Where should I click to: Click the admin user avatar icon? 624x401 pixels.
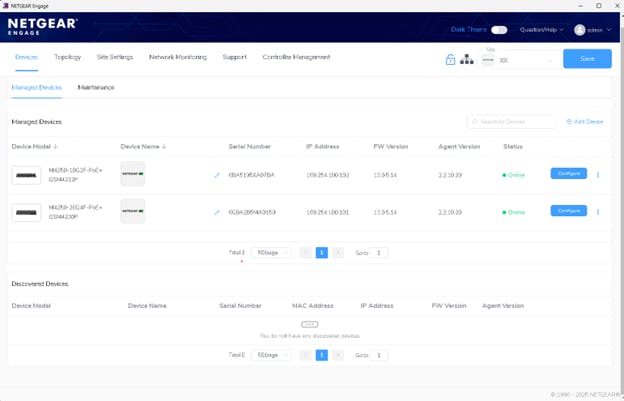click(x=579, y=30)
